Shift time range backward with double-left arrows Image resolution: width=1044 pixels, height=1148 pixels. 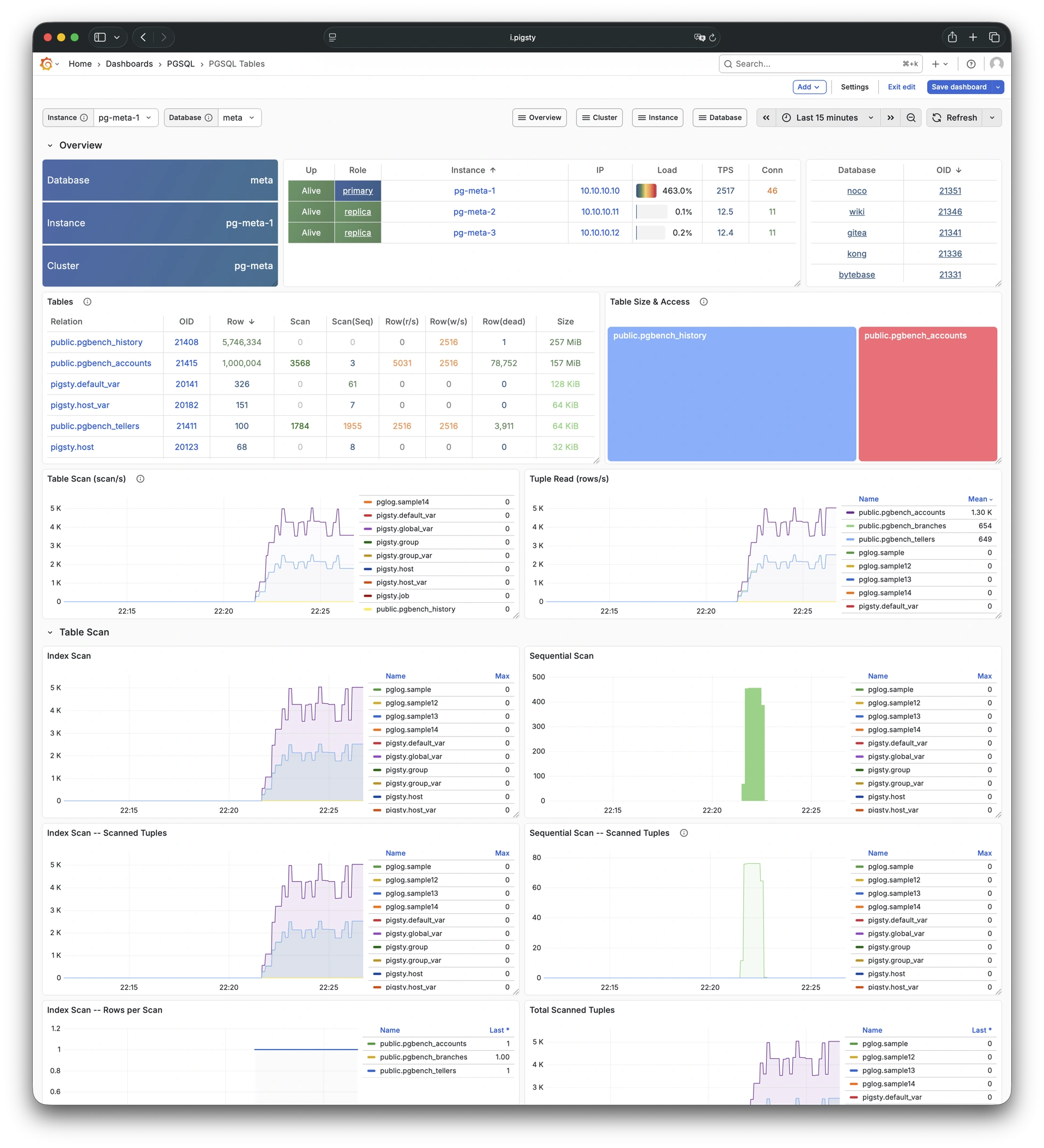point(766,118)
